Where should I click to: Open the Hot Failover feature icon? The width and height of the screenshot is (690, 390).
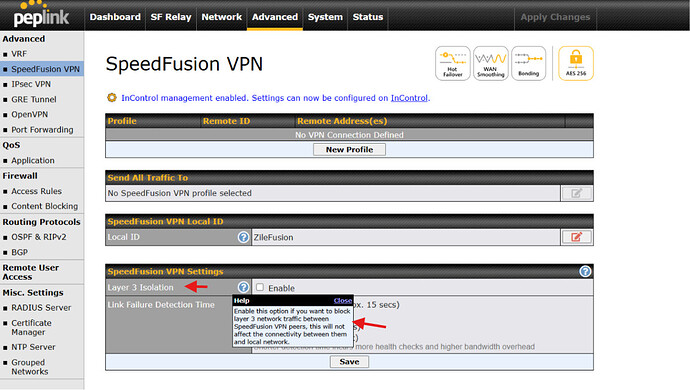(452, 63)
